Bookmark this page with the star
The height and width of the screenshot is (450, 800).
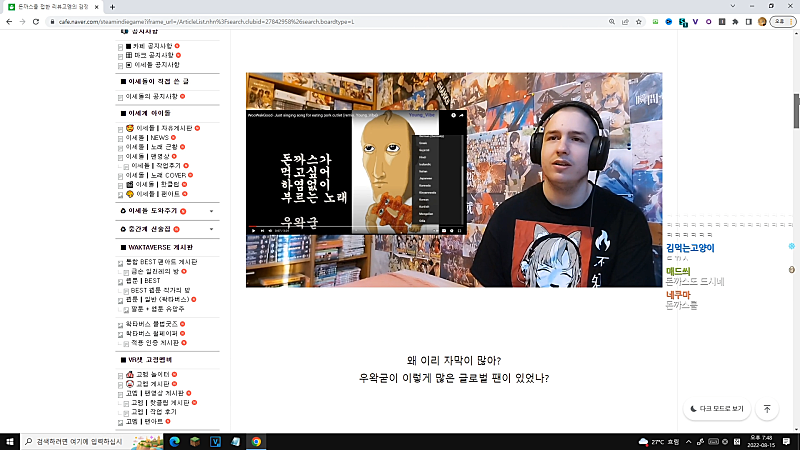point(639,22)
